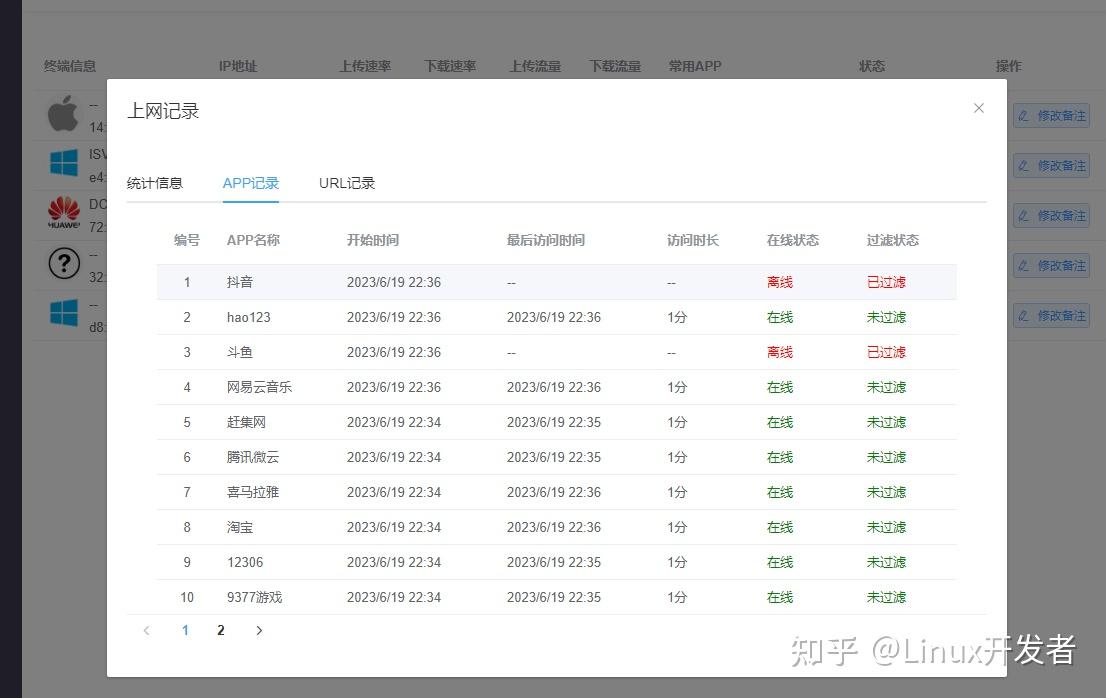Screen dimensions: 1106x698
Task: Click 在线 status in the hao123 row
Action: 779,317
